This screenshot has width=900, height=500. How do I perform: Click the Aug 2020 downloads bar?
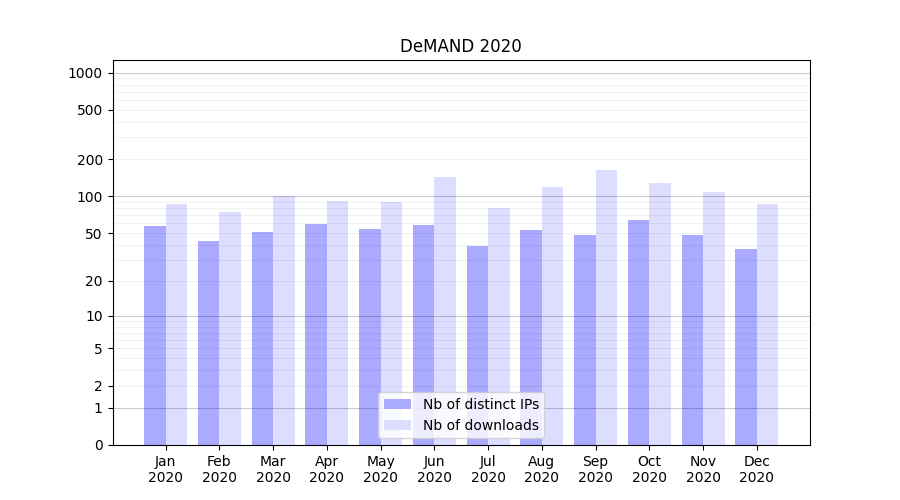[x=552, y=316]
